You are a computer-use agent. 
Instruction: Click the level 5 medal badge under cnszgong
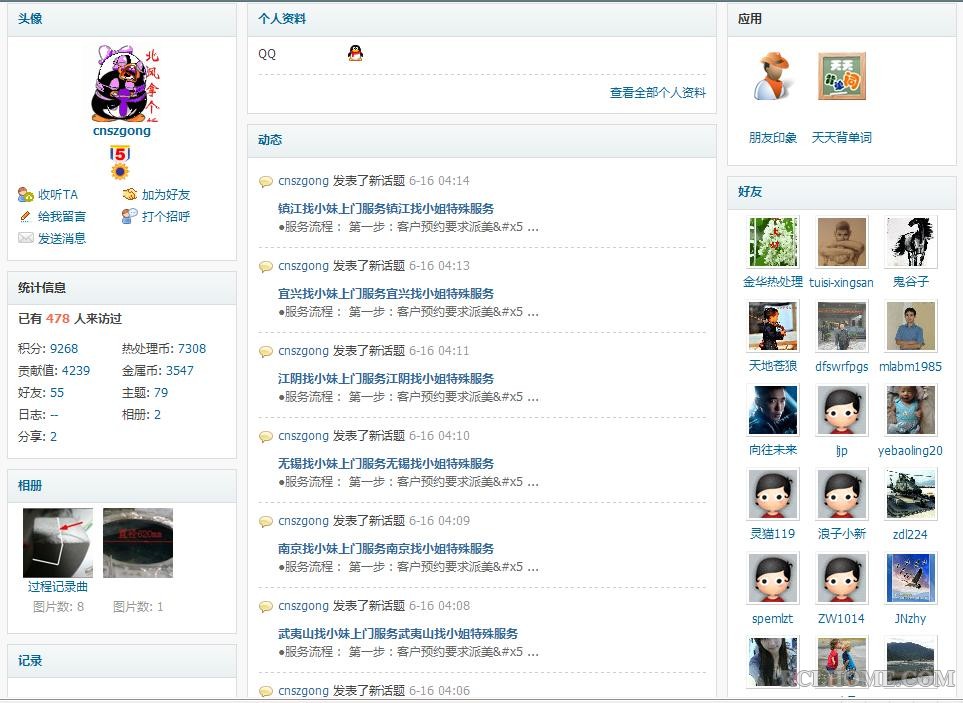(120, 153)
